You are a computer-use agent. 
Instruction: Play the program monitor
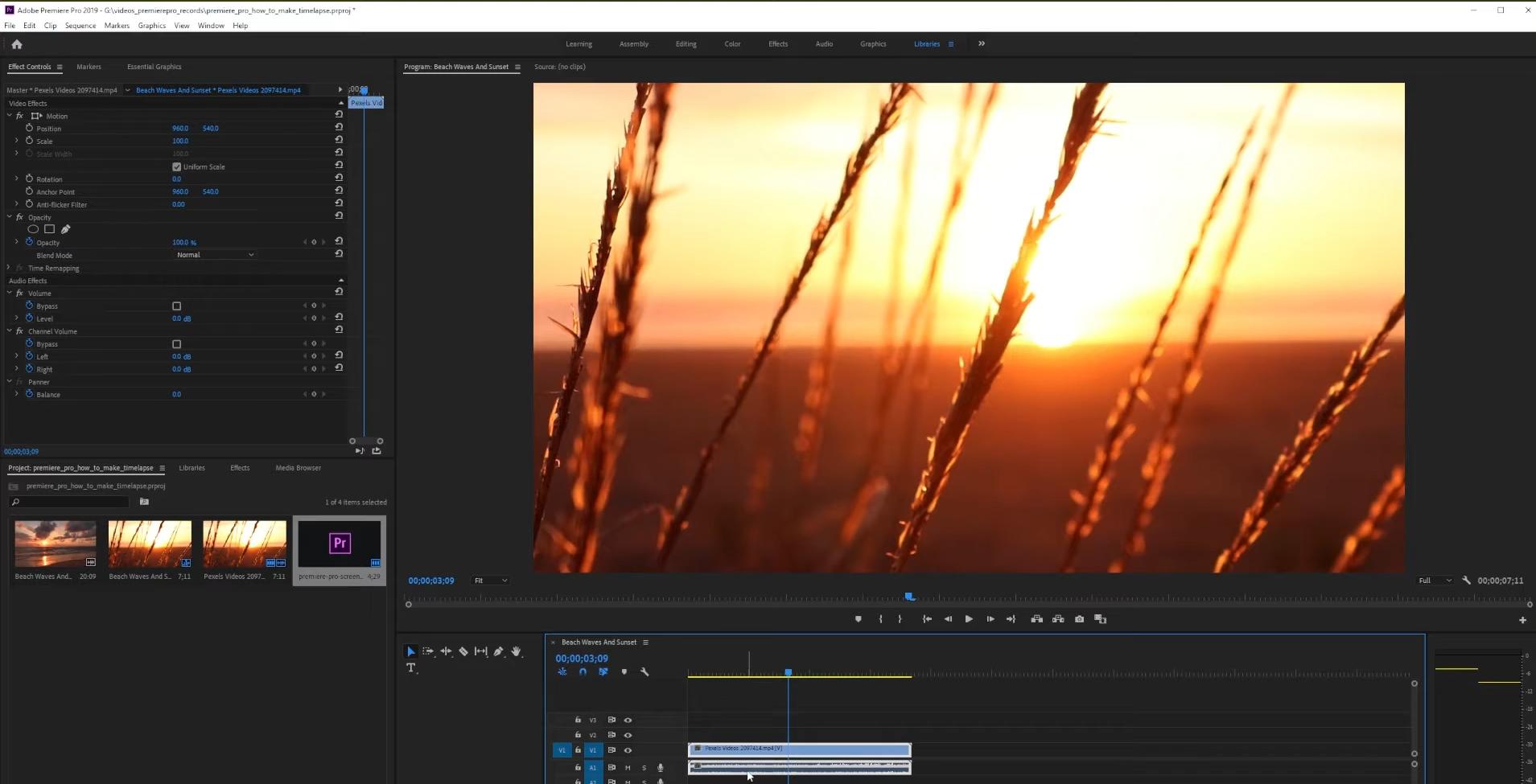click(x=969, y=619)
